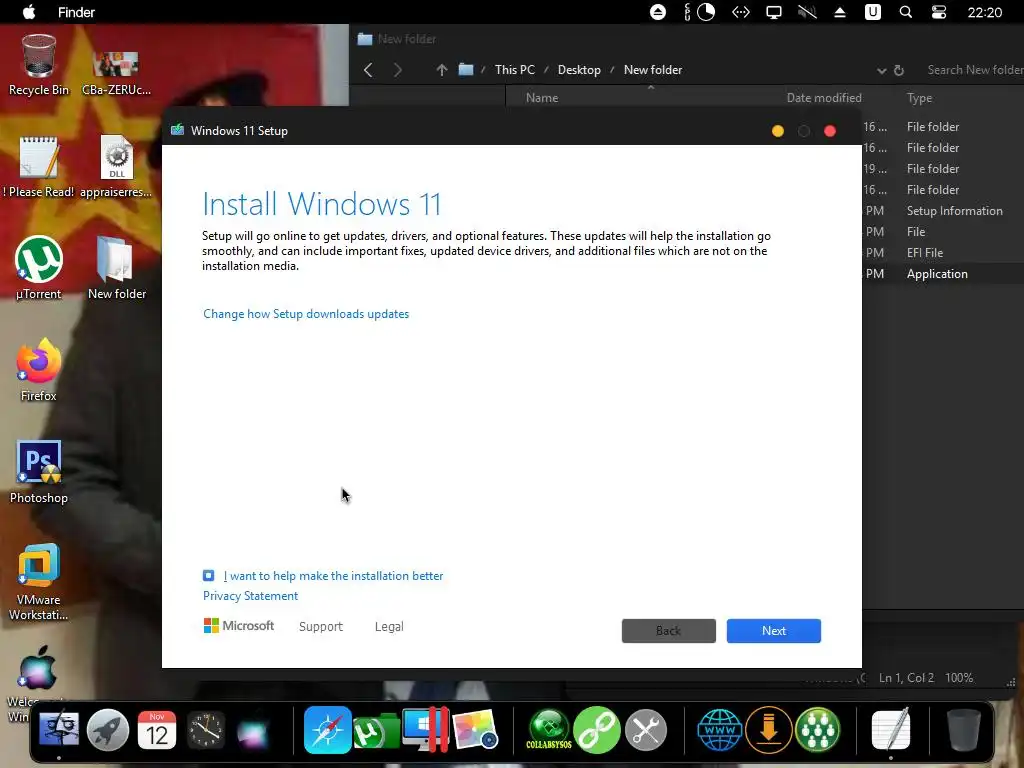Launch Safari compass icon from the dock
1024x768 pixels.
[x=327, y=729]
